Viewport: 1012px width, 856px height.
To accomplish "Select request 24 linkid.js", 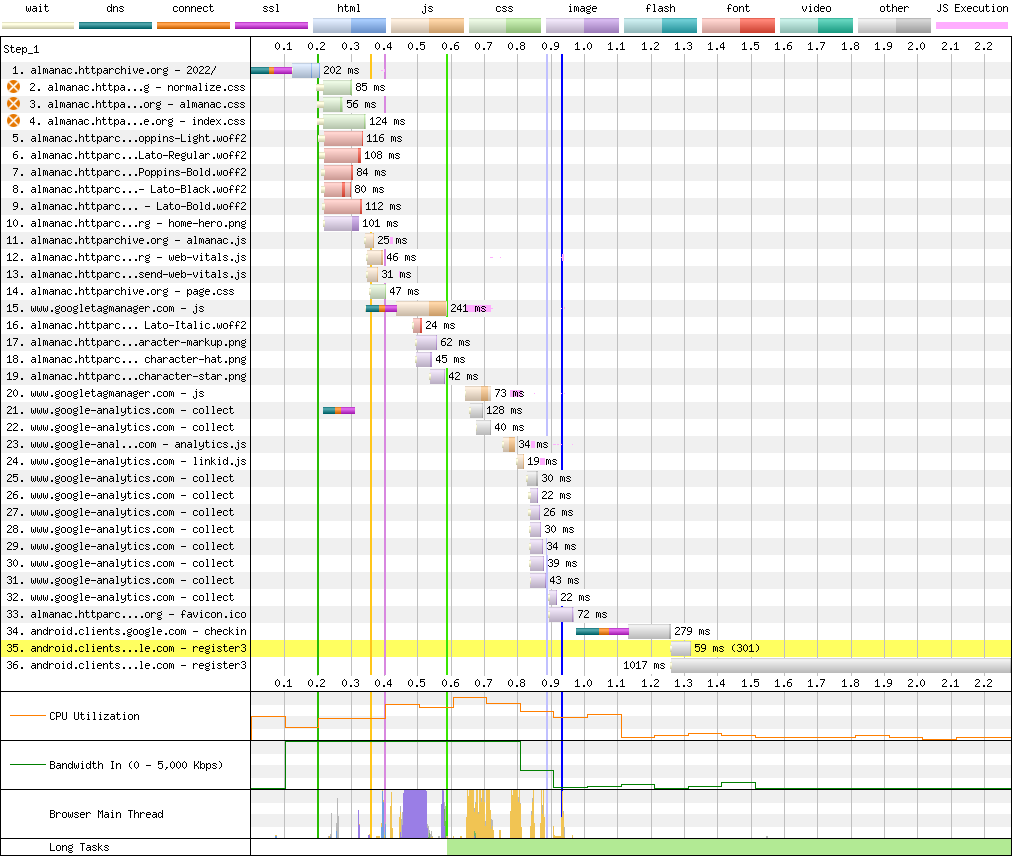I will (126, 461).
